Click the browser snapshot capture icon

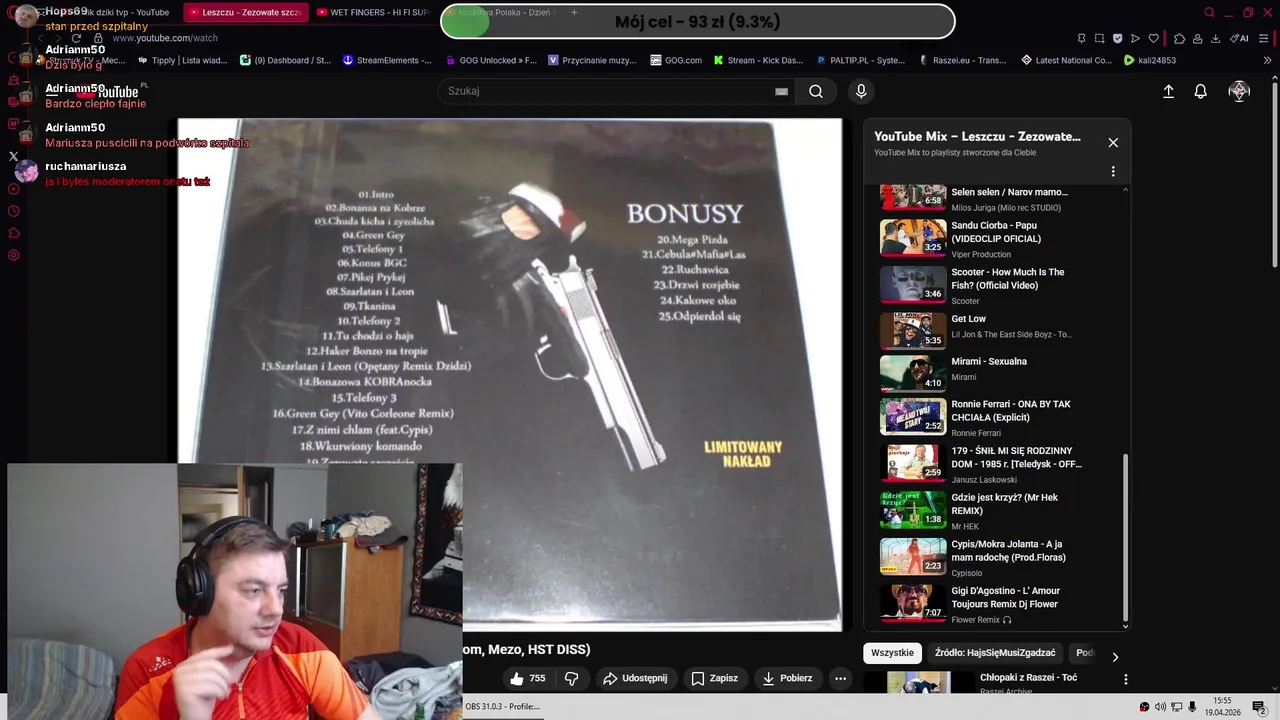coord(1099,38)
